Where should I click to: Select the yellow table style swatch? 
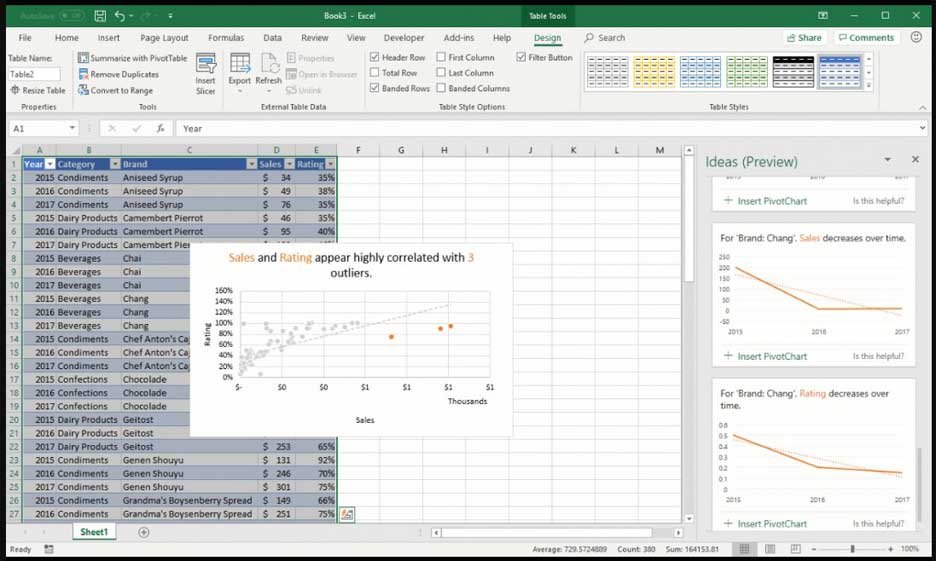pos(654,72)
